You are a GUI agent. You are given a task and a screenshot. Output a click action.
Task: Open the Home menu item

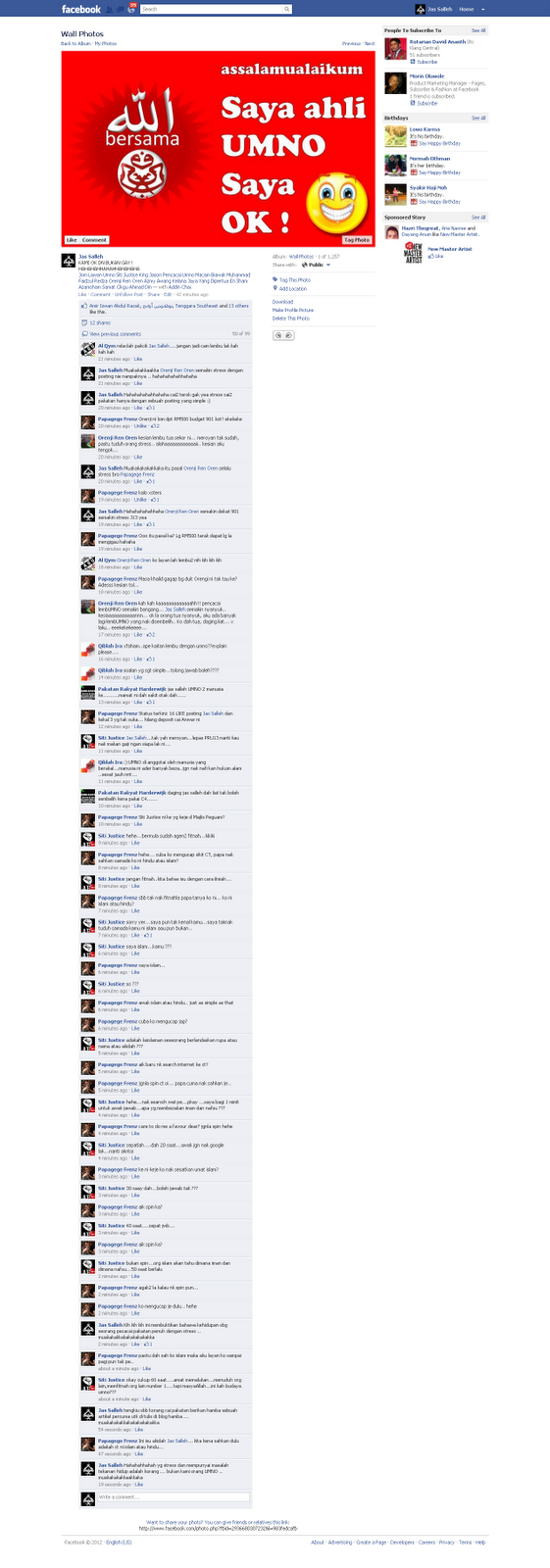[467, 9]
